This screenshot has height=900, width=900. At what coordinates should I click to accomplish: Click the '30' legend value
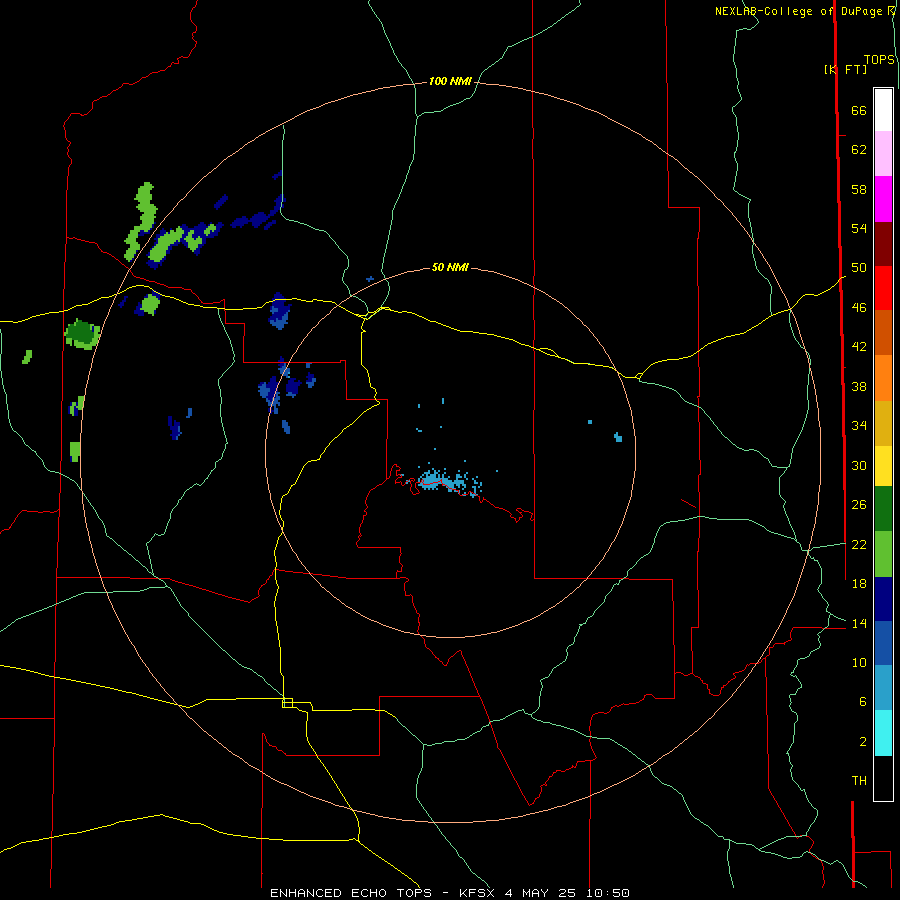pyautogui.click(x=859, y=465)
